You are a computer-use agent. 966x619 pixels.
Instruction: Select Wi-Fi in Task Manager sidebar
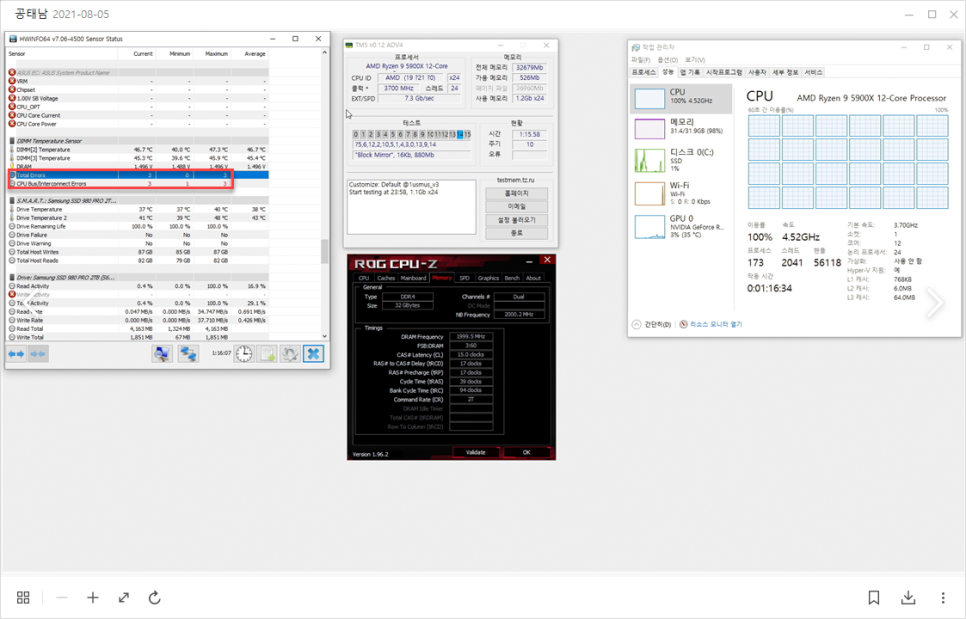[x=681, y=193]
